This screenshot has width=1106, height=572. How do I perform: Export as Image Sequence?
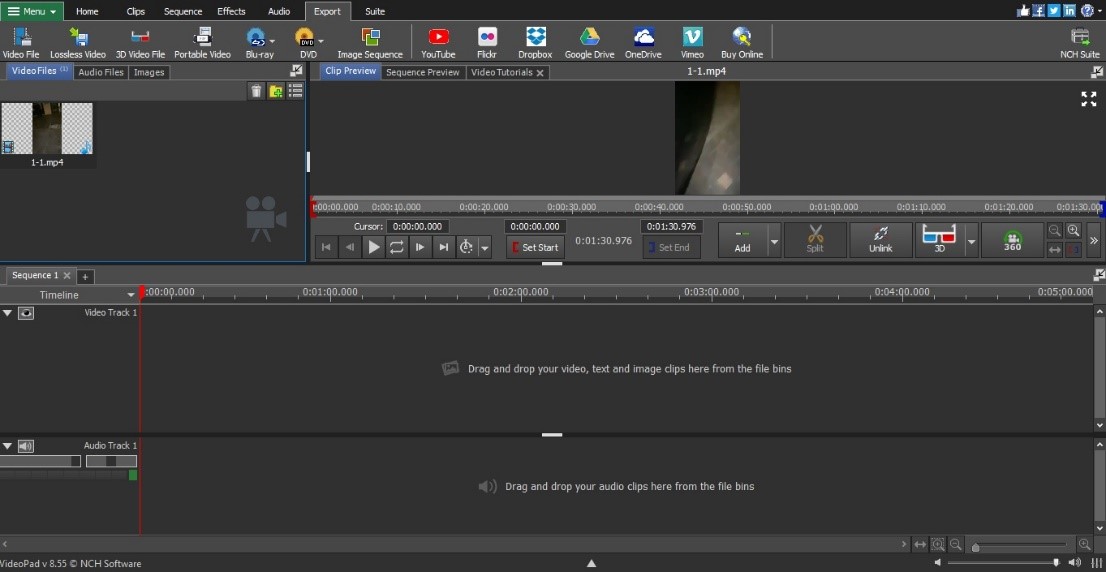click(370, 43)
